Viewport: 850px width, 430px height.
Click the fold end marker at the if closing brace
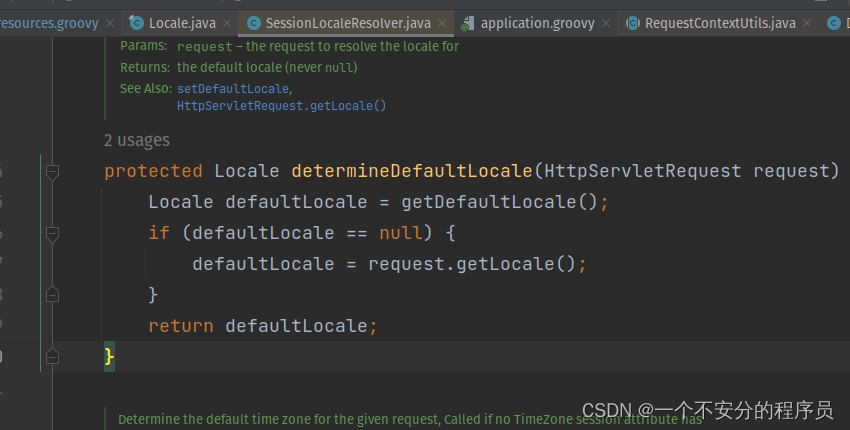point(52,294)
